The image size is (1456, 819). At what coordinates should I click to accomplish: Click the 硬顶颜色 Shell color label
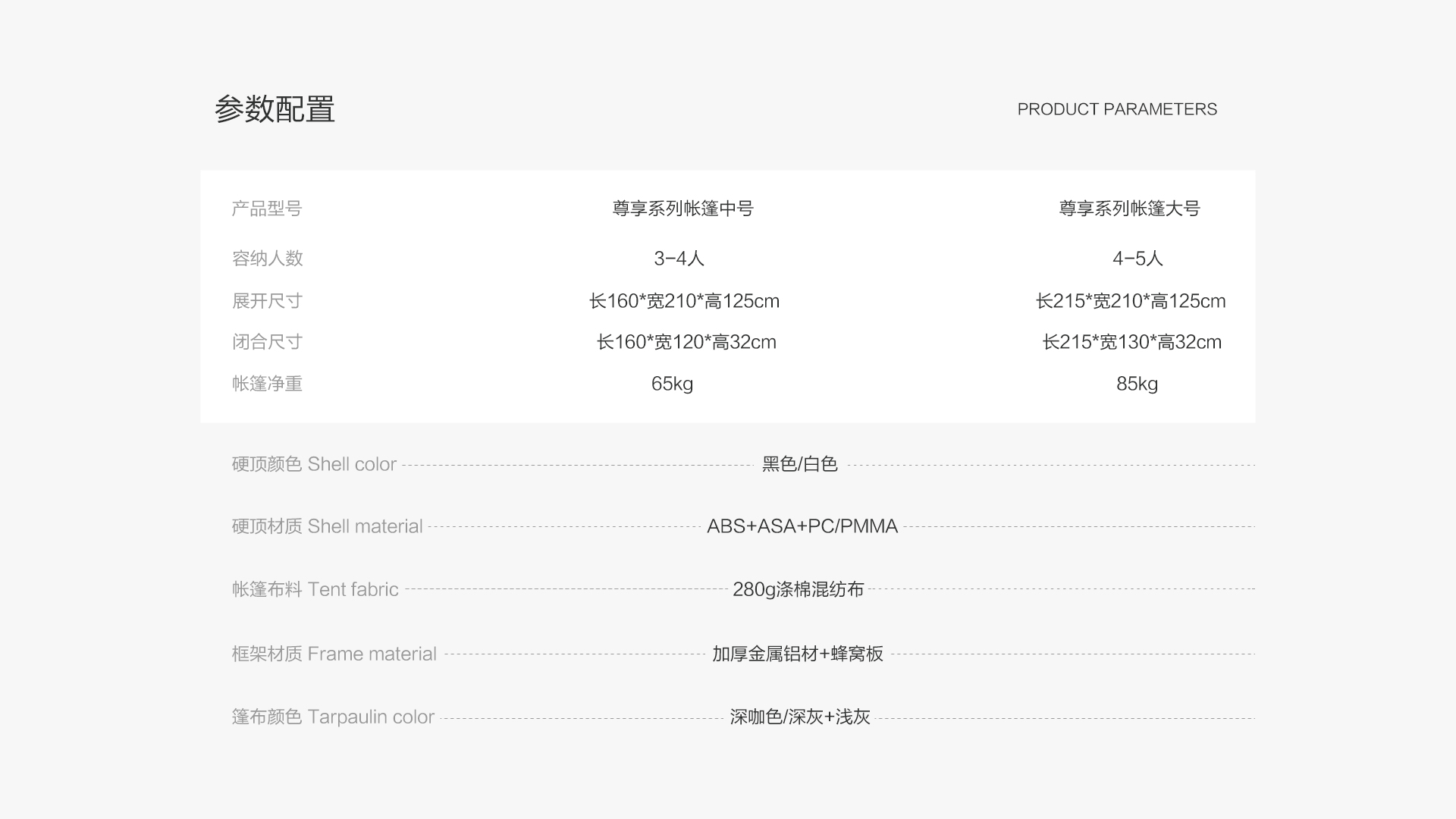pos(314,464)
